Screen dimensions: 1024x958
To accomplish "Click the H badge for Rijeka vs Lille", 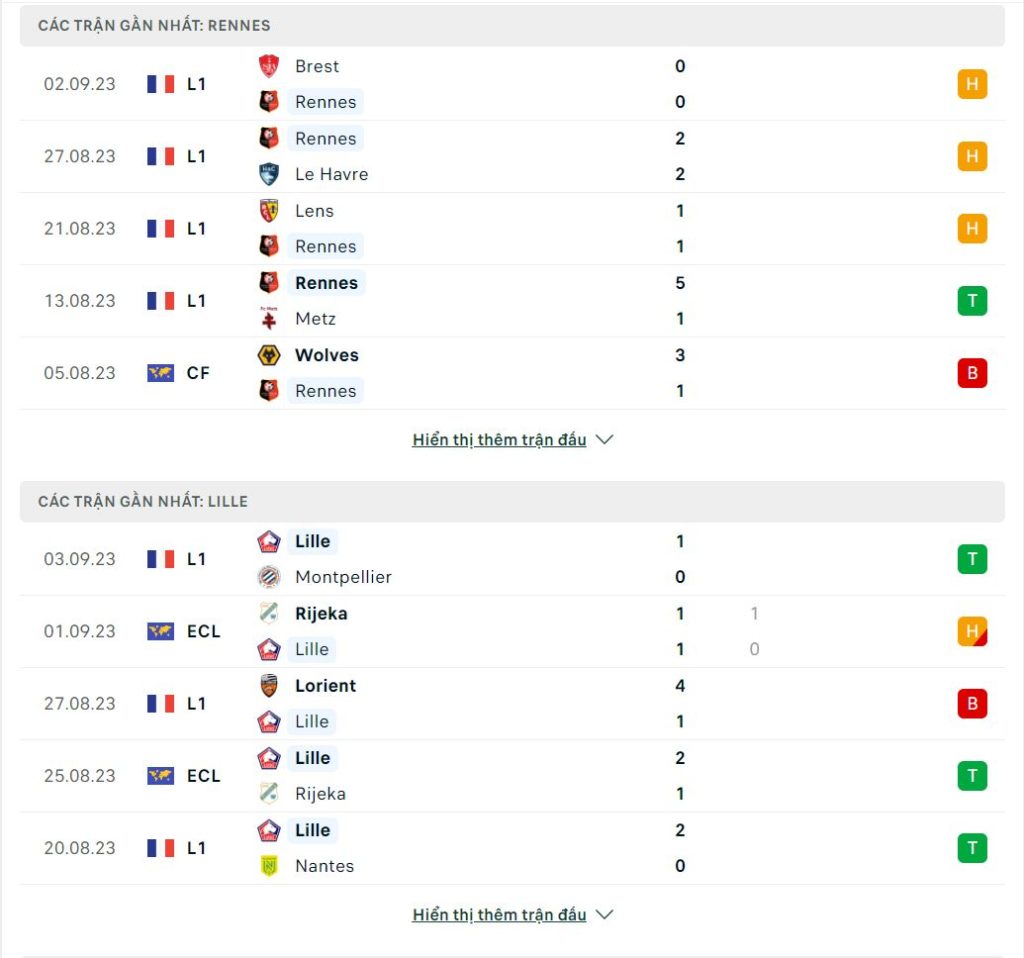I will (x=972, y=631).
